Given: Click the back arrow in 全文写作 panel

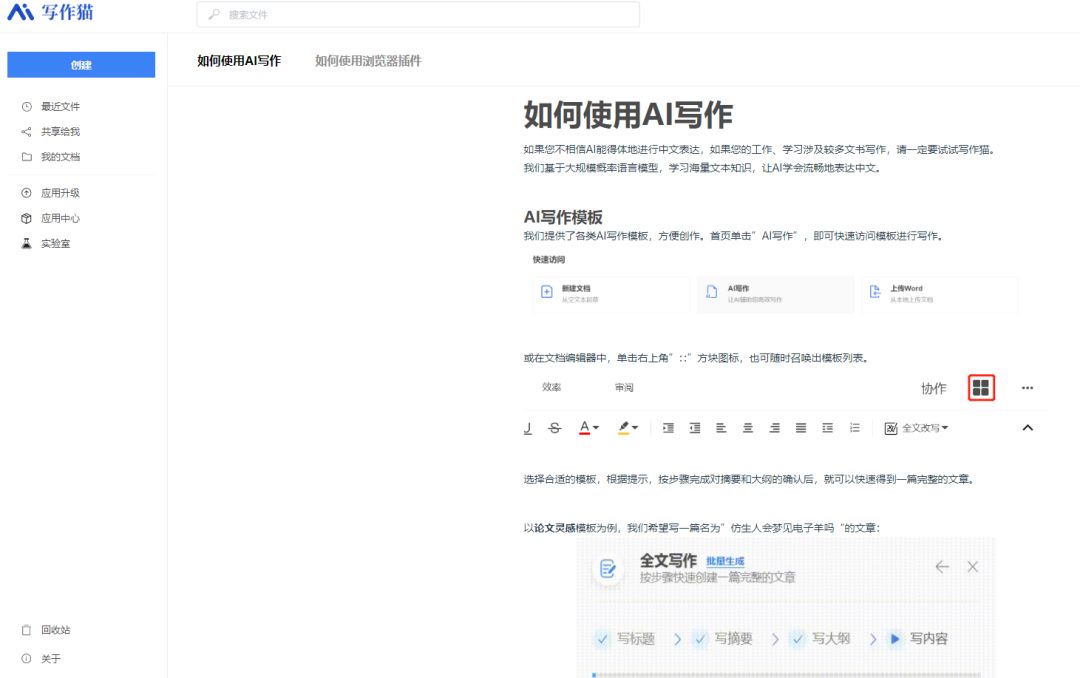Looking at the screenshot, I should [942, 567].
